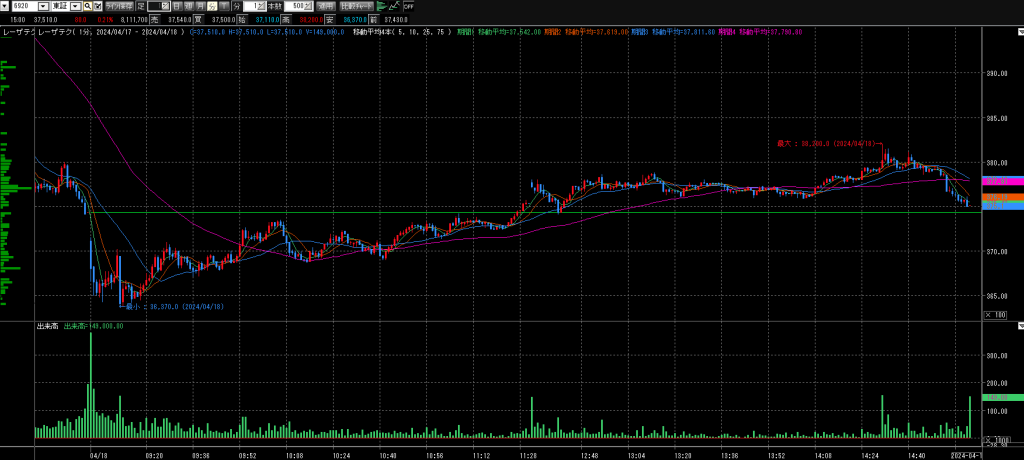Click the green flag icon in toolbar
This screenshot has height=460, width=1024.
pos(381,6)
